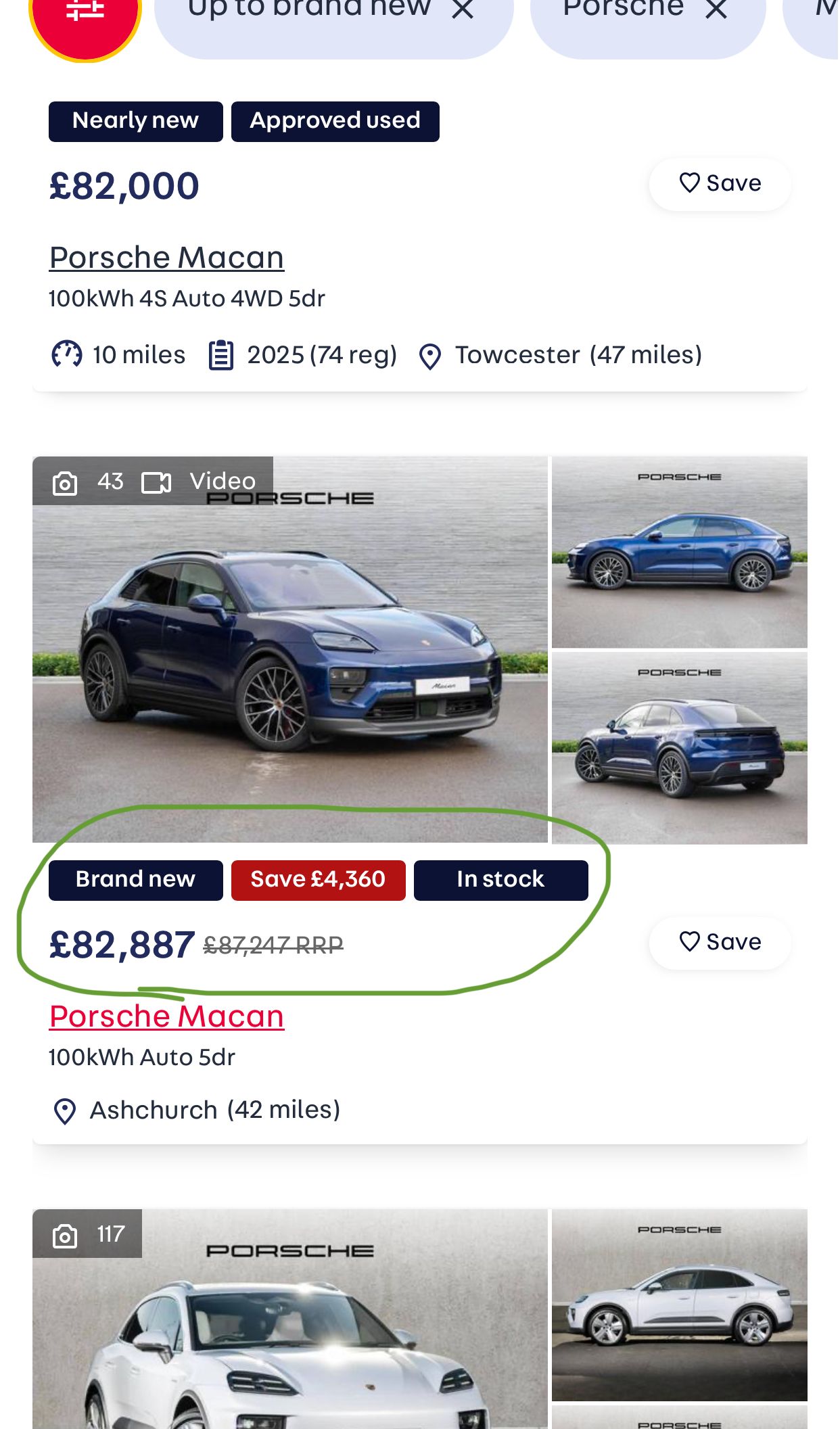Open the blue Macan rear view thumbnail
This screenshot has width=840, height=1429.
click(x=679, y=747)
